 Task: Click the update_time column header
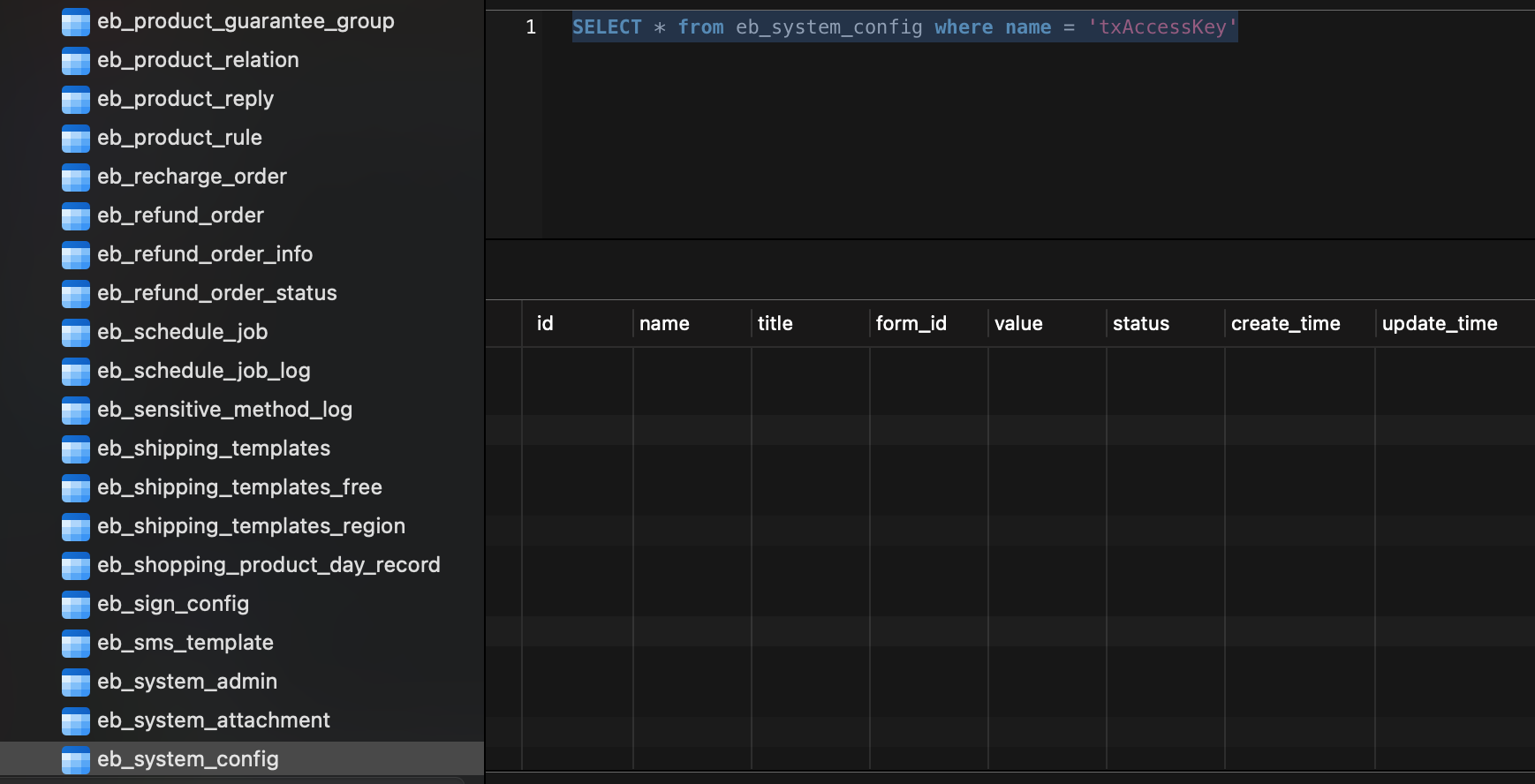1440,324
